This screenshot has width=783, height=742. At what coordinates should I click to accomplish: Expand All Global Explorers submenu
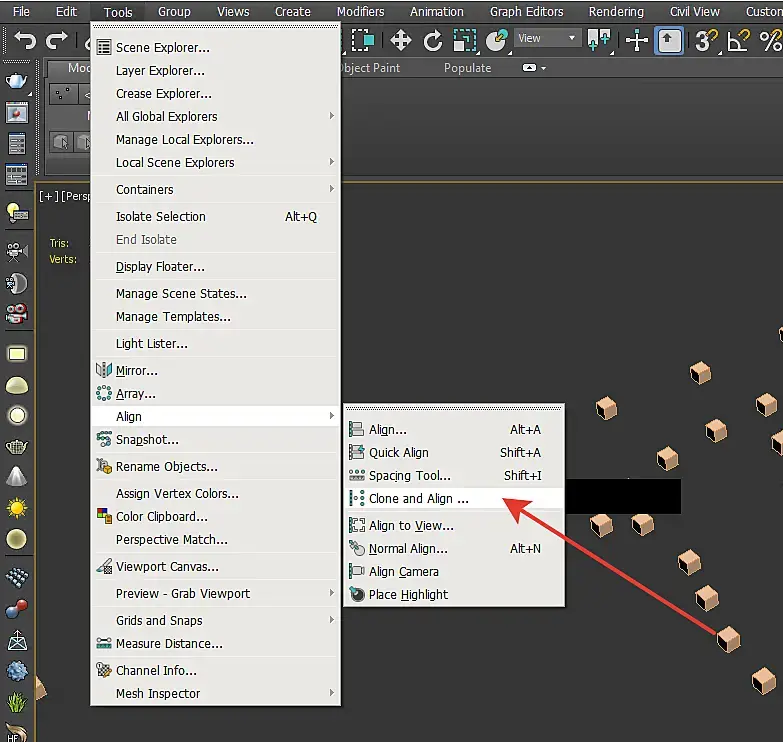(x=216, y=116)
